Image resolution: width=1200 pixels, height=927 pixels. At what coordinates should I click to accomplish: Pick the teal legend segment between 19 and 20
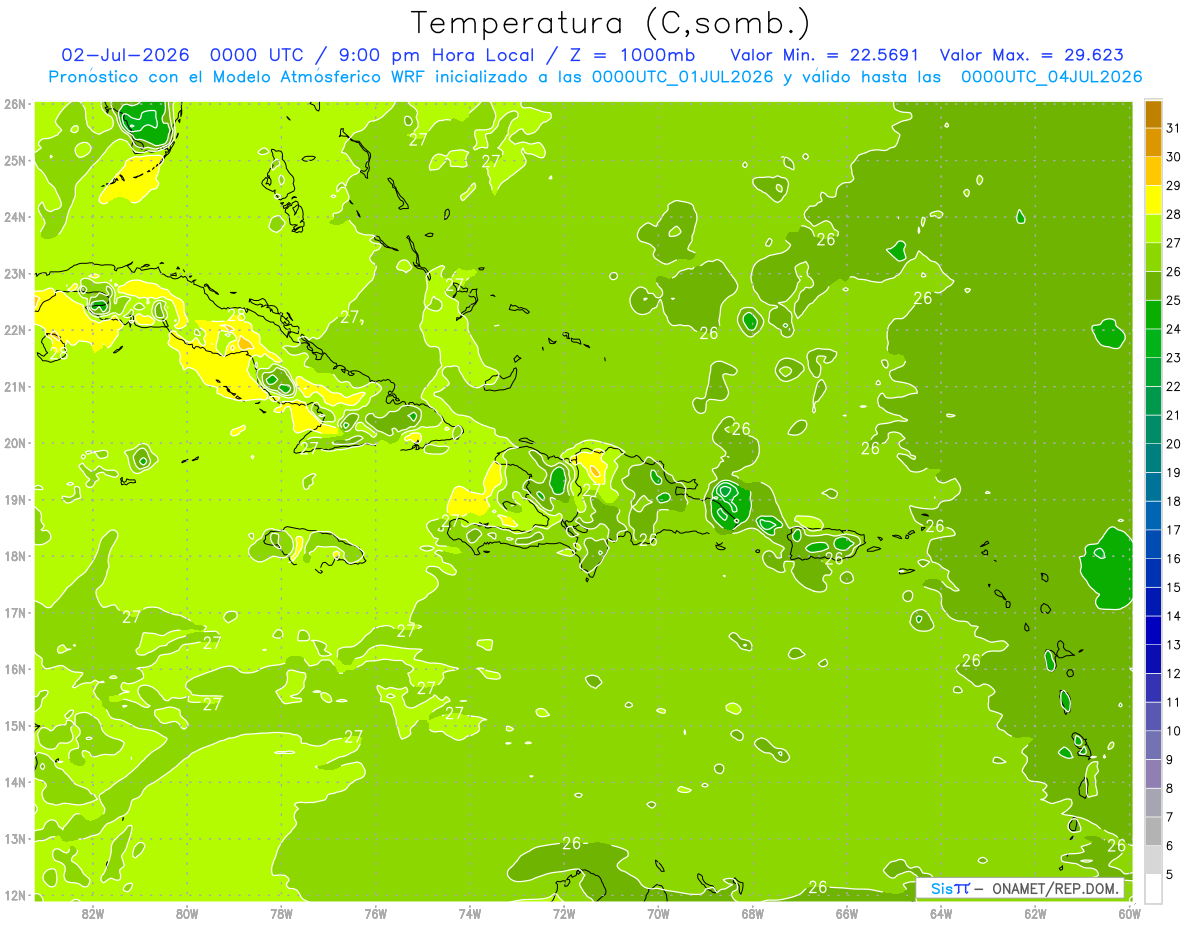point(1153,458)
